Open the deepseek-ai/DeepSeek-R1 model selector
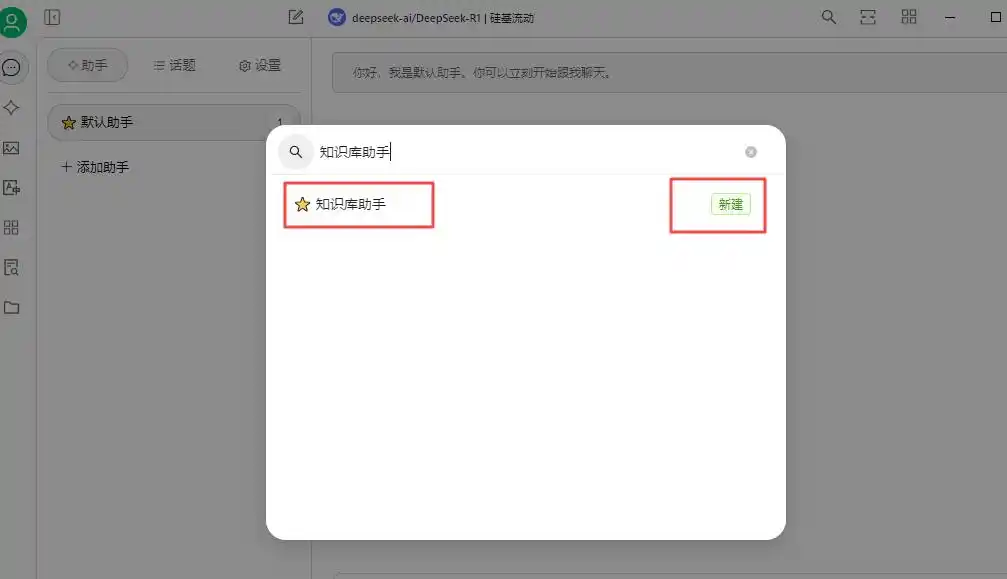The image size is (1007, 579). pyautogui.click(x=431, y=18)
